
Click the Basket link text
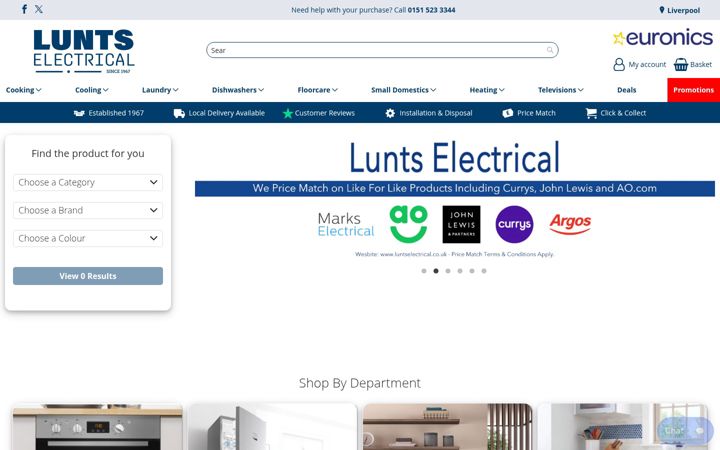click(701, 65)
